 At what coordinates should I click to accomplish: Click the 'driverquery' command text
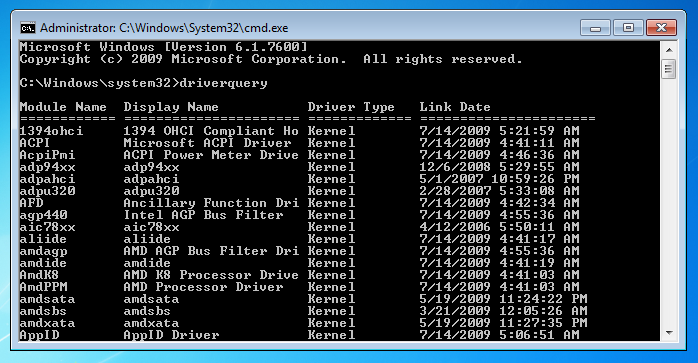click(223, 83)
